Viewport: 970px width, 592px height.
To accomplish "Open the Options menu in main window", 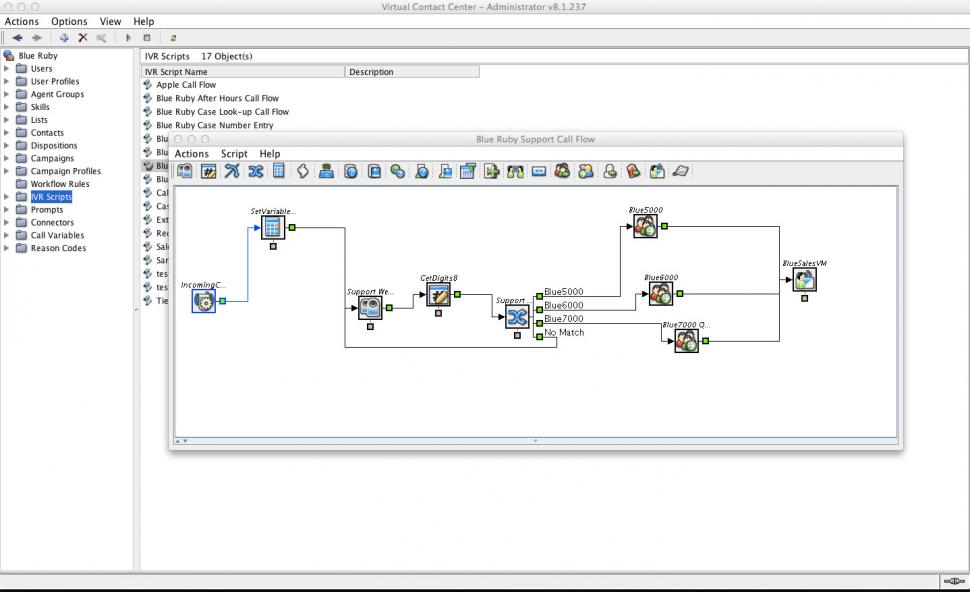I will [x=69, y=21].
